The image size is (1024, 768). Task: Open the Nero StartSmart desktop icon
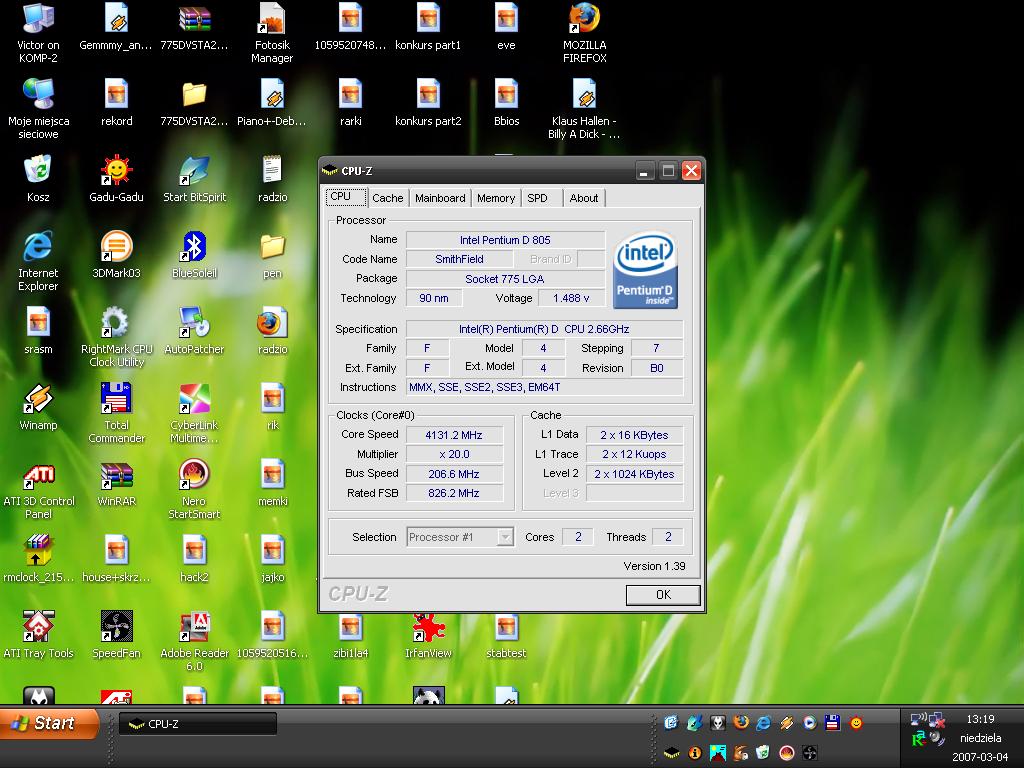(x=195, y=488)
